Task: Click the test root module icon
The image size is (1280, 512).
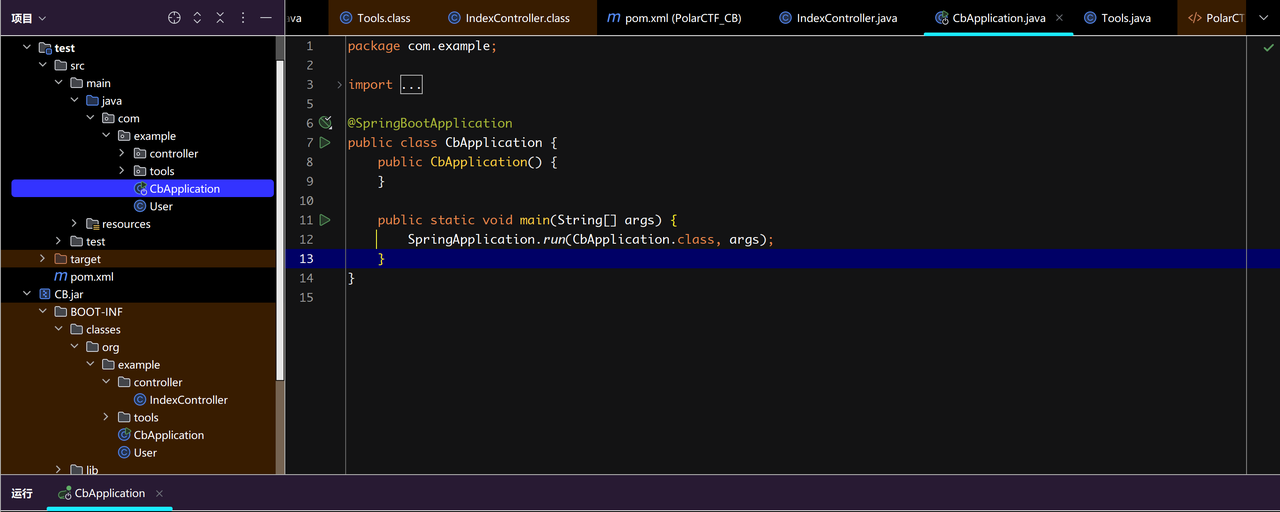Action: pyautogui.click(x=45, y=48)
